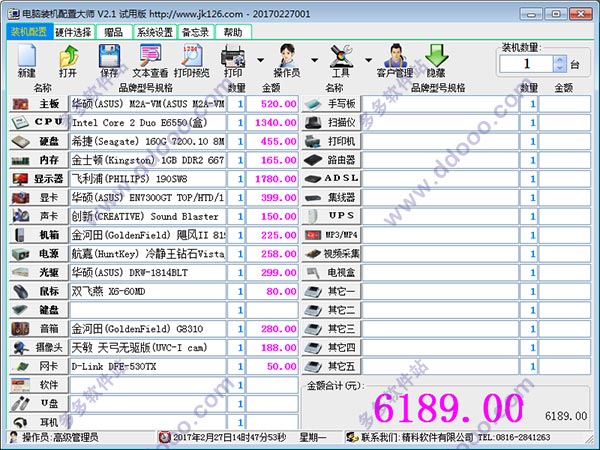The height and width of the screenshot is (450, 600).
Task: Select the 打印机 printer component button
Action: [331, 141]
